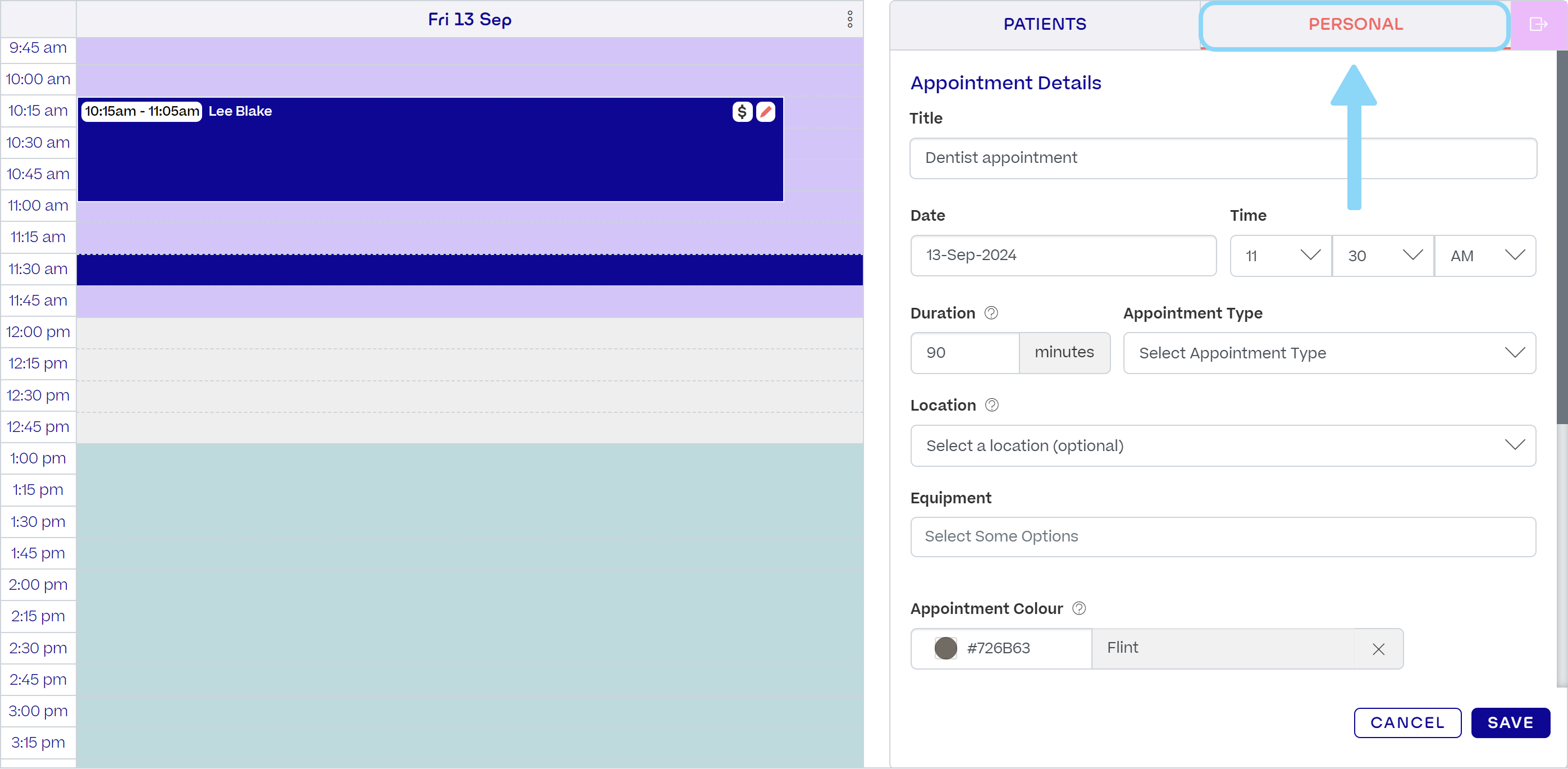The width and height of the screenshot is (1568, 769).
Task: Open the hour dropdown showing 11
Action: [1281, 256]
